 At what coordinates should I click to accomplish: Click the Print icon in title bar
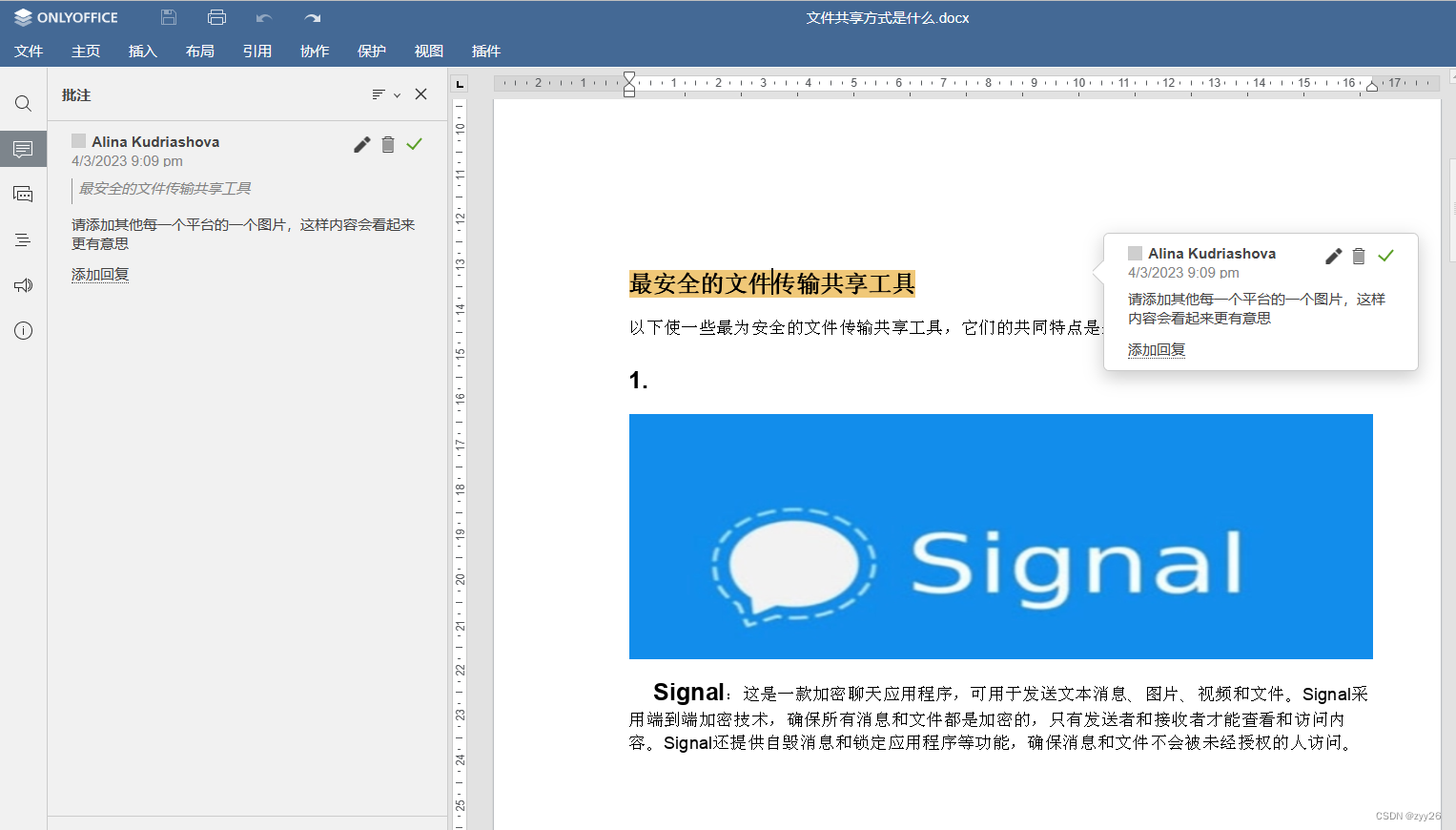pos(216,17)
